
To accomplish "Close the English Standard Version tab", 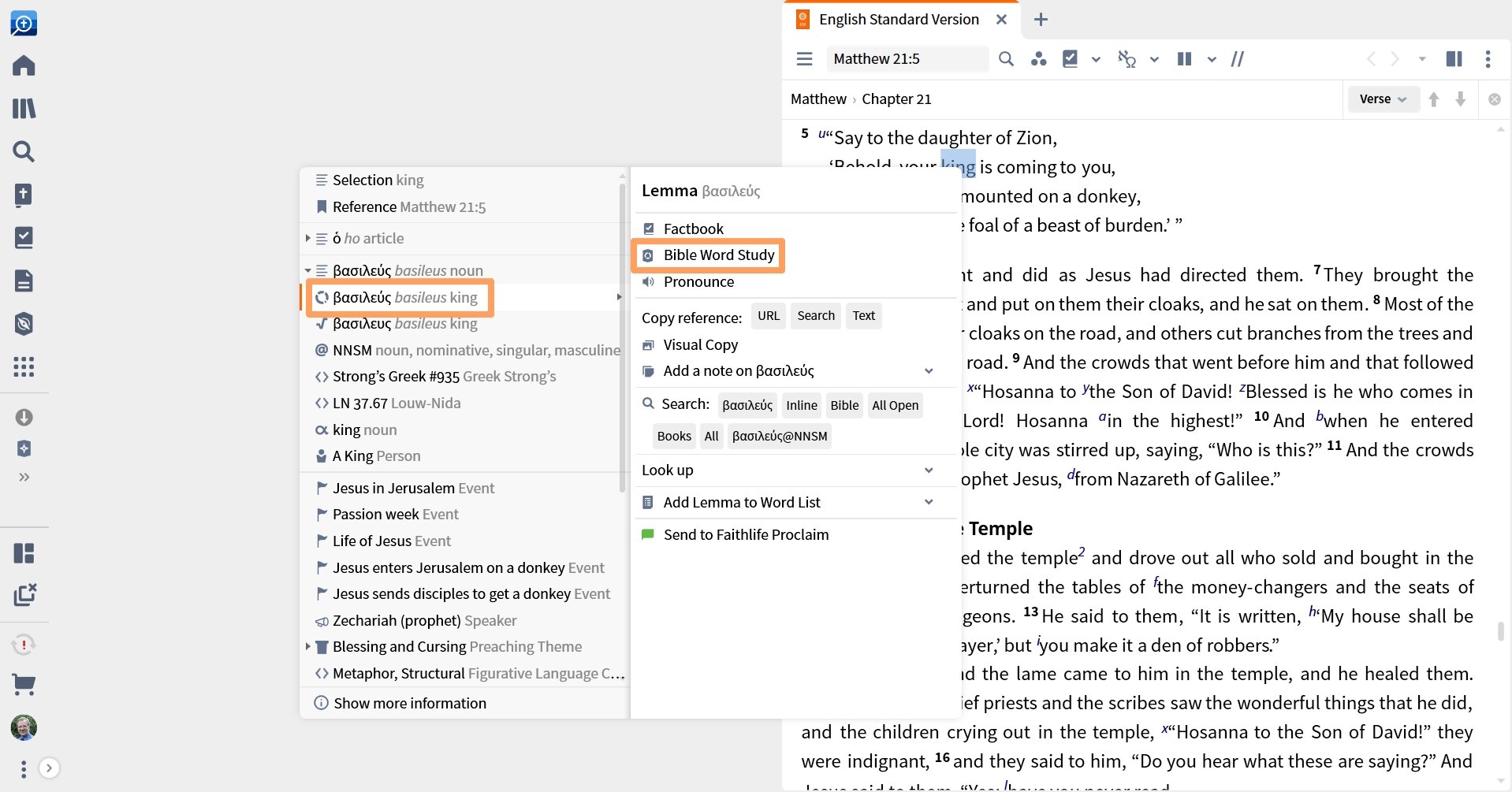I will pos(1001,19).
